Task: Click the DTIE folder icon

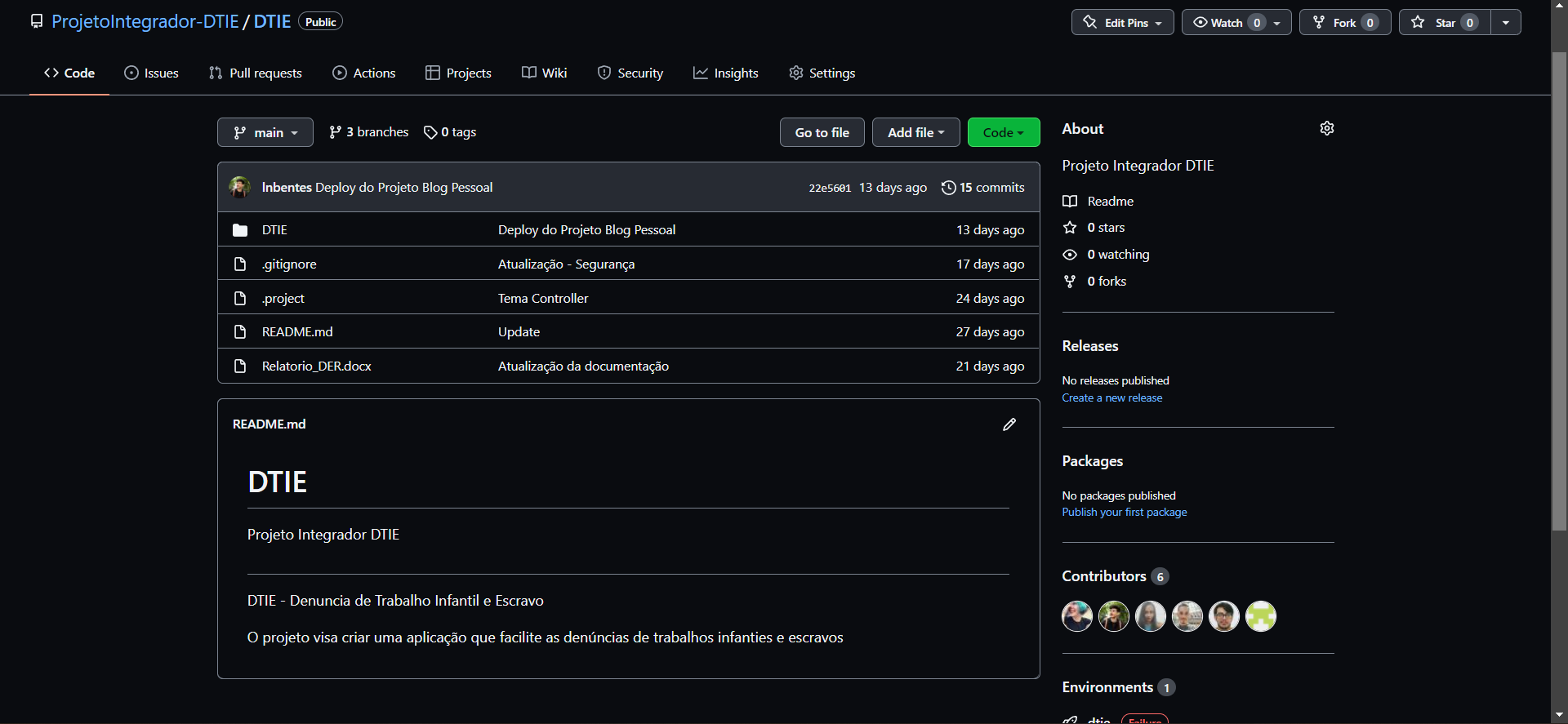Action: click(240, 230)
